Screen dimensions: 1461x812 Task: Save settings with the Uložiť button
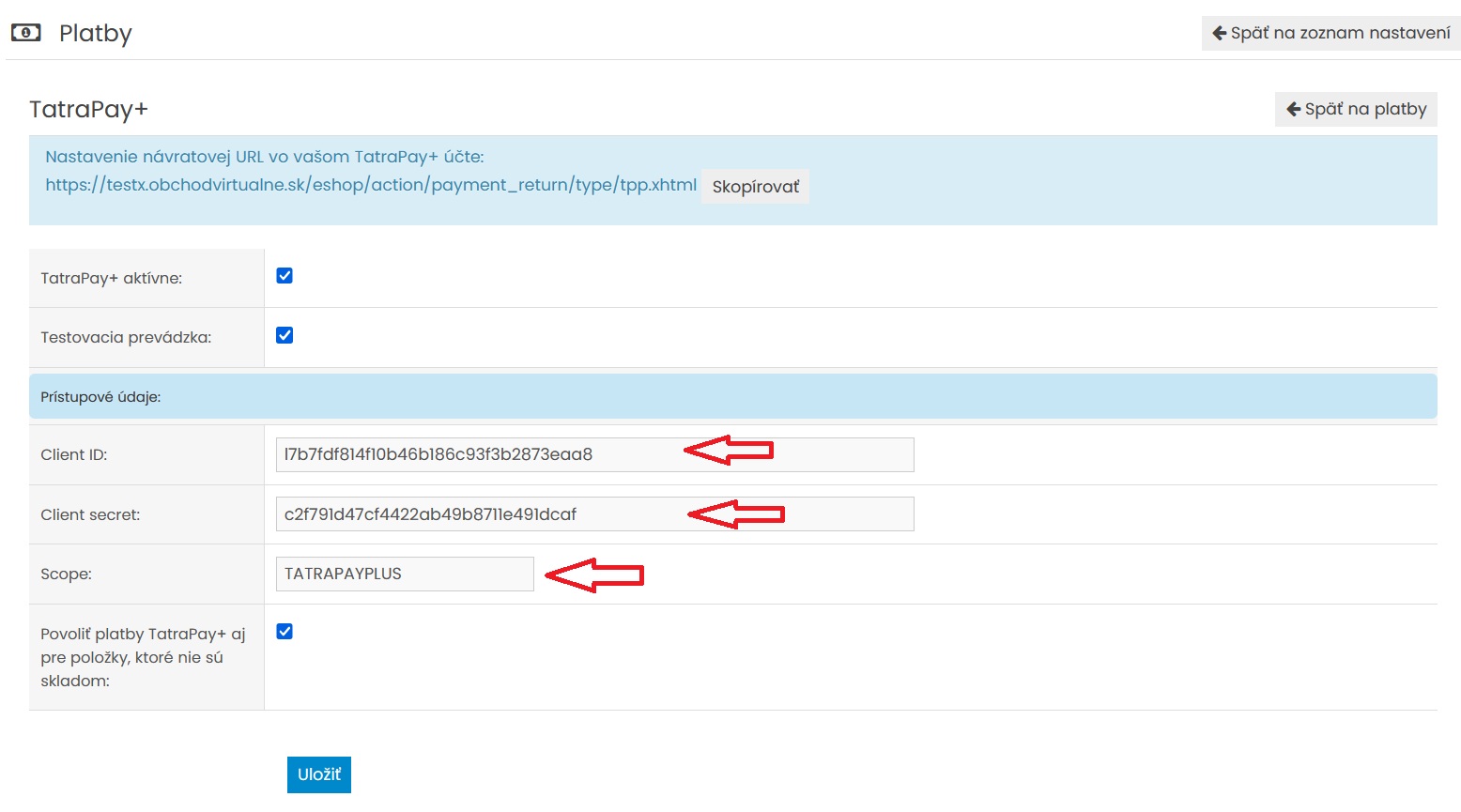coord(319,774)
